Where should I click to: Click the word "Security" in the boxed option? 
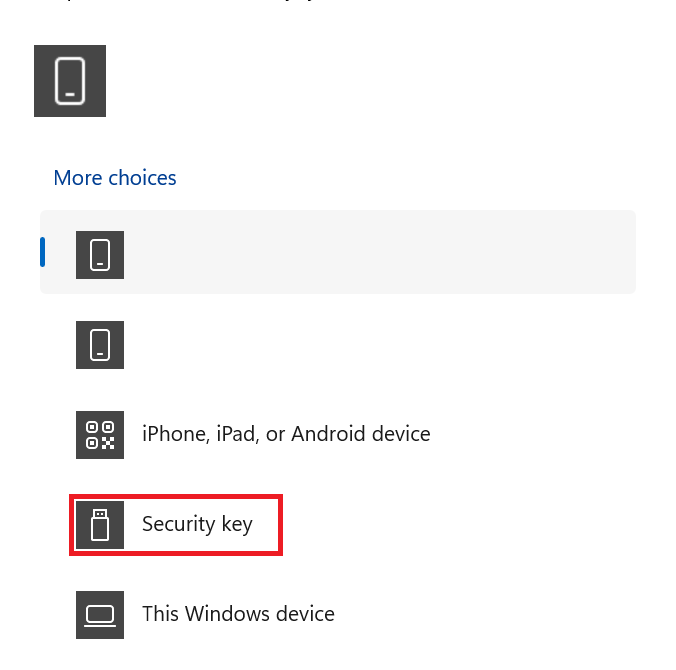[179, 524]
